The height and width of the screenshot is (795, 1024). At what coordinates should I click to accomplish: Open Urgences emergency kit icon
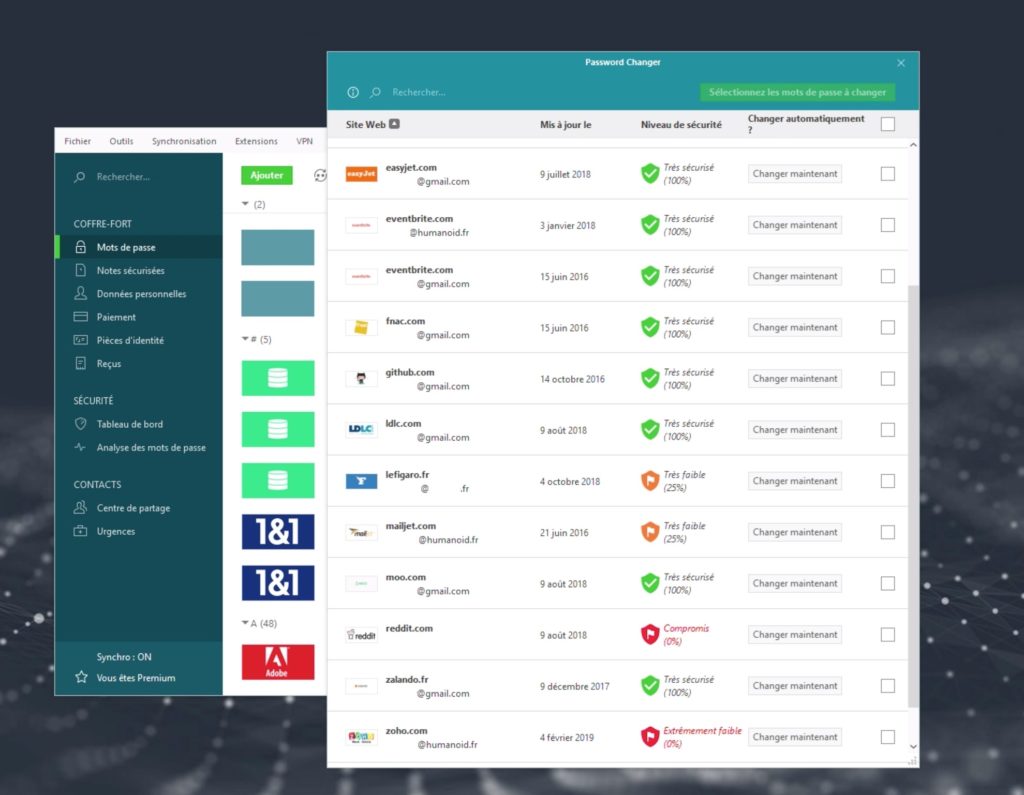[x=80, y=531]
